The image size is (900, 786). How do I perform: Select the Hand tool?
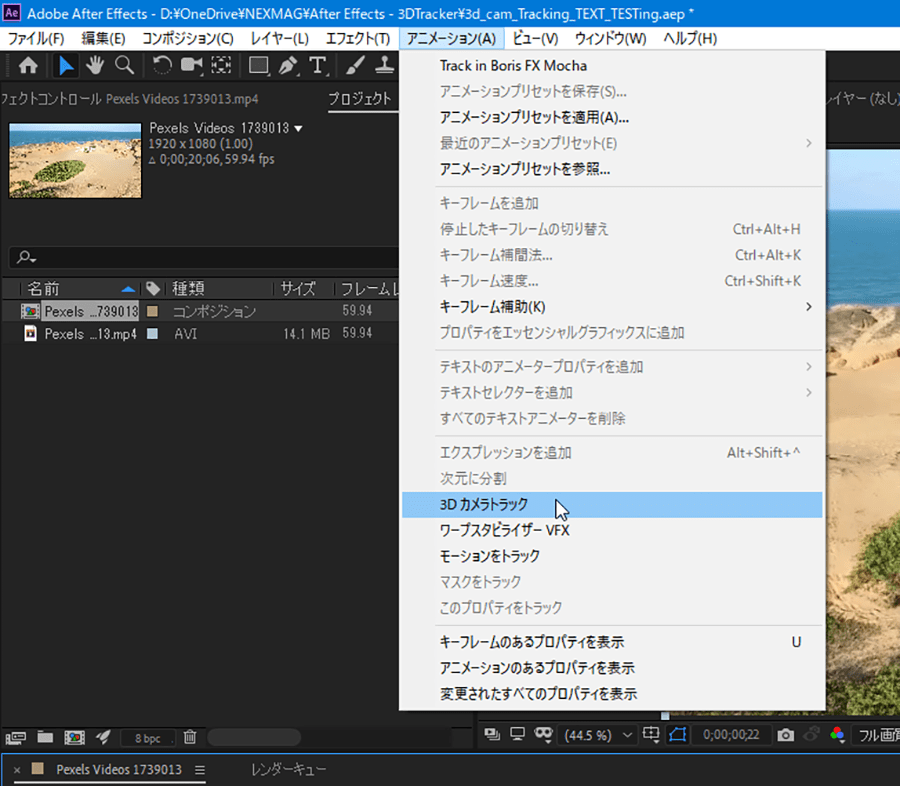(94, 65)
